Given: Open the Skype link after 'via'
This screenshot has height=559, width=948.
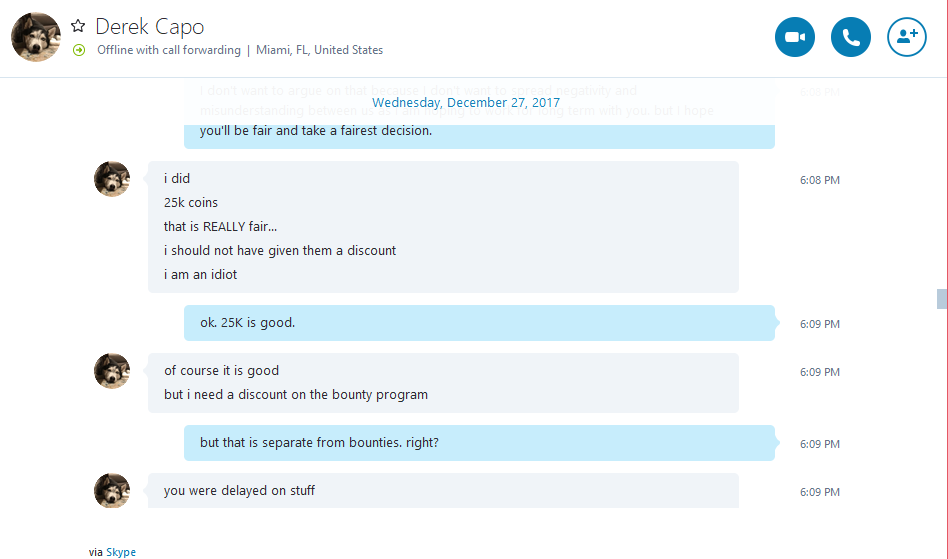Looking at the screenshot, I should tap(121, 552).
